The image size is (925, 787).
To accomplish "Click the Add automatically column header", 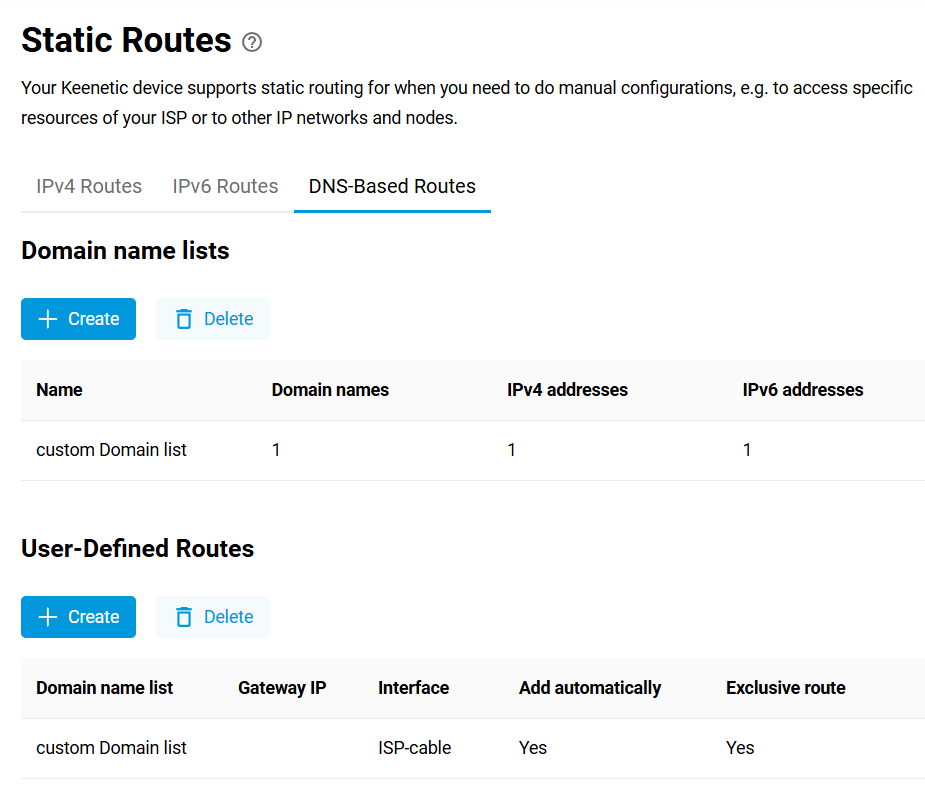I will [590, 688].
